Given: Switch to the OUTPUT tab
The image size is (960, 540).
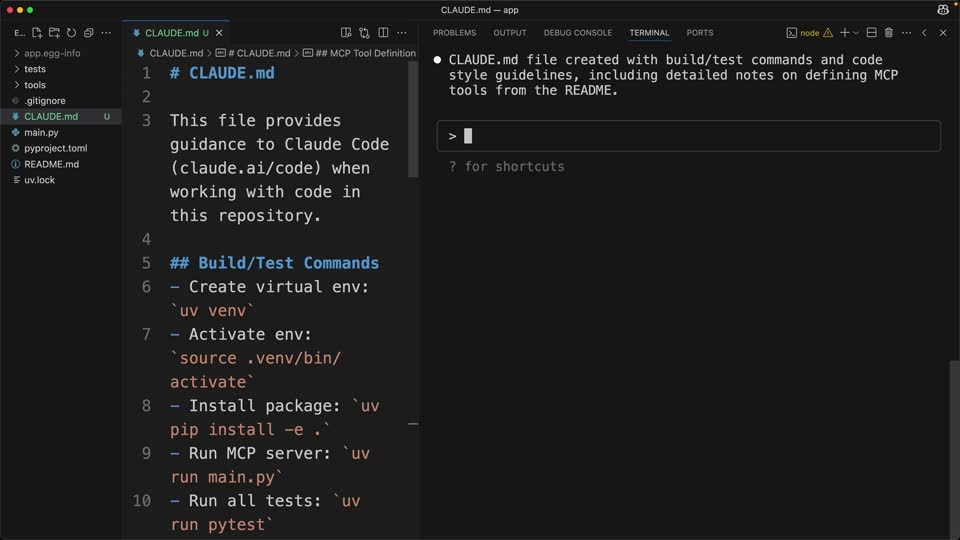Looking at the screenshot, I should click(510, 33).
